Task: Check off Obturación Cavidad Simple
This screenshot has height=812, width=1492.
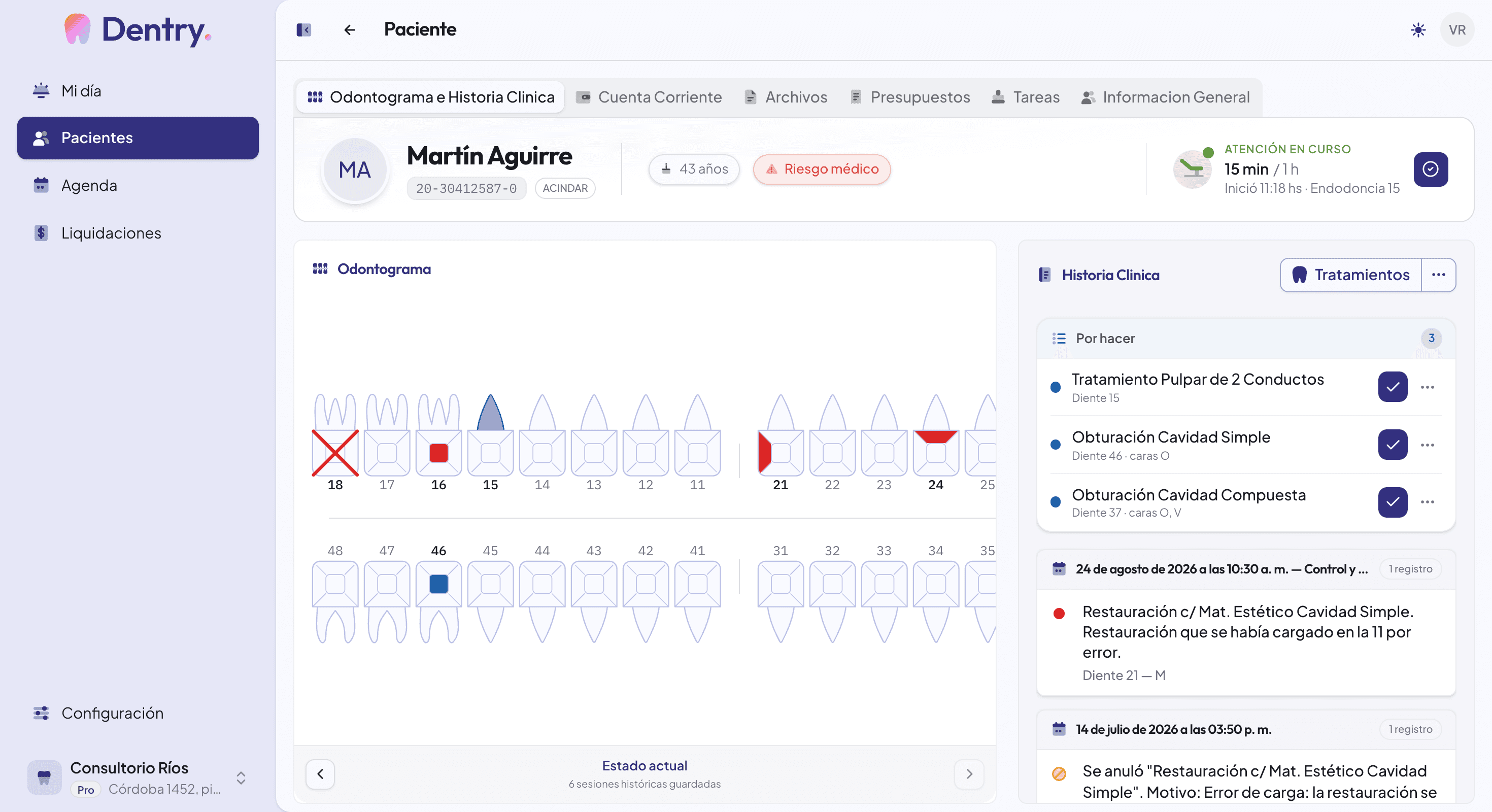Action: click(1393, 444)
